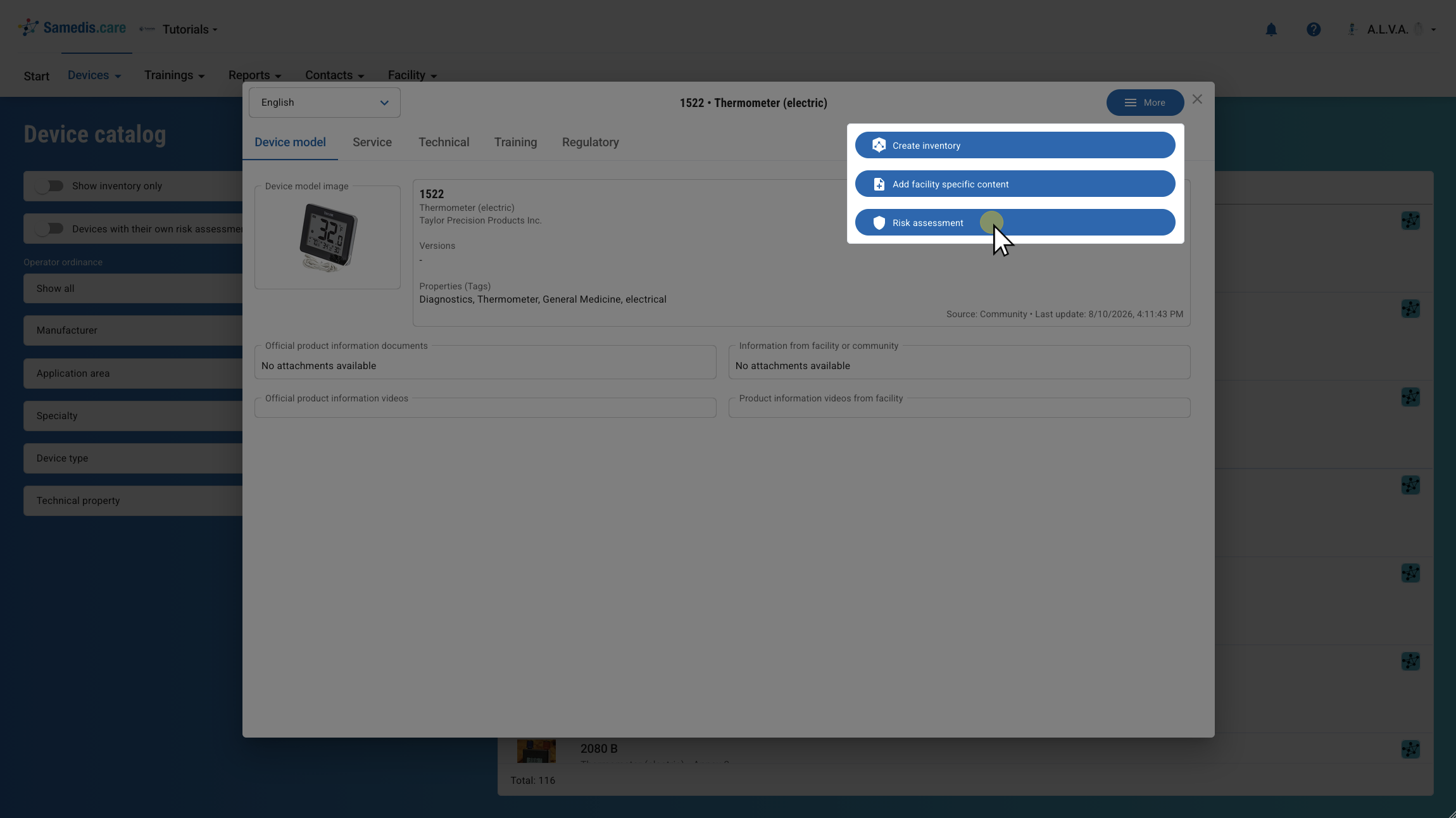Expand the Trainings menu

tap(175, 75)
